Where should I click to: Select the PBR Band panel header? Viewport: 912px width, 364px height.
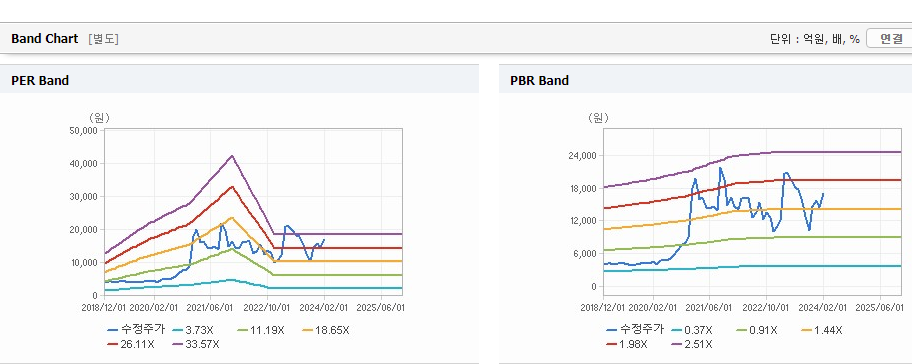[706, 80]
